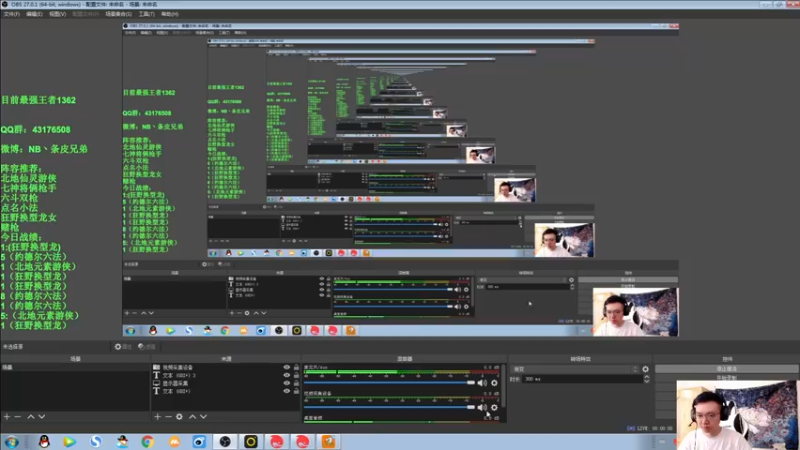This screenshot has width=800, height=450.
Task: Hide the 文本 (GDI+) 3 source
Action: [286, 375]
